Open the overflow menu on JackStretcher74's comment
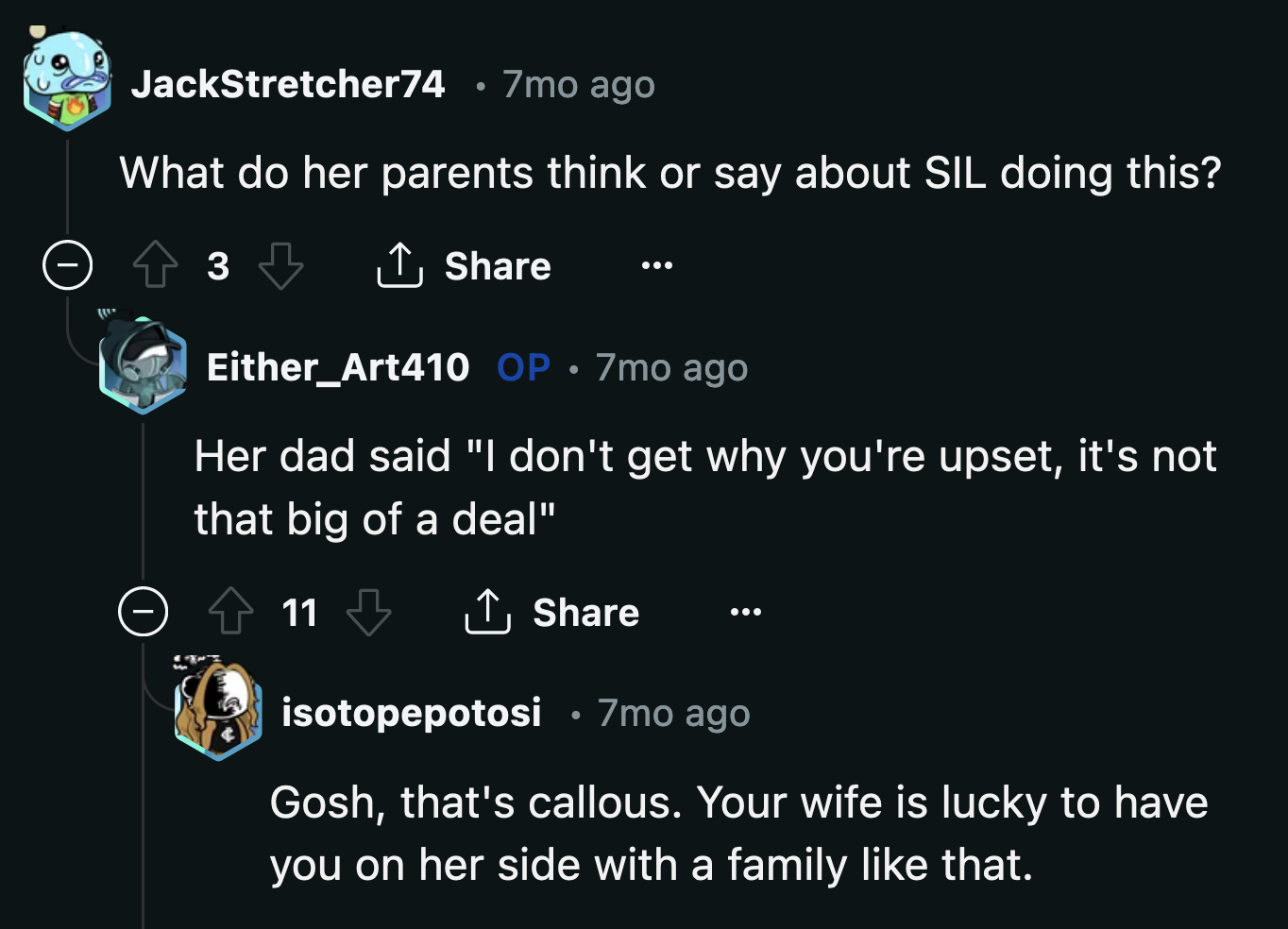This screenshot has width=1288, height=929. coord(657,265)
